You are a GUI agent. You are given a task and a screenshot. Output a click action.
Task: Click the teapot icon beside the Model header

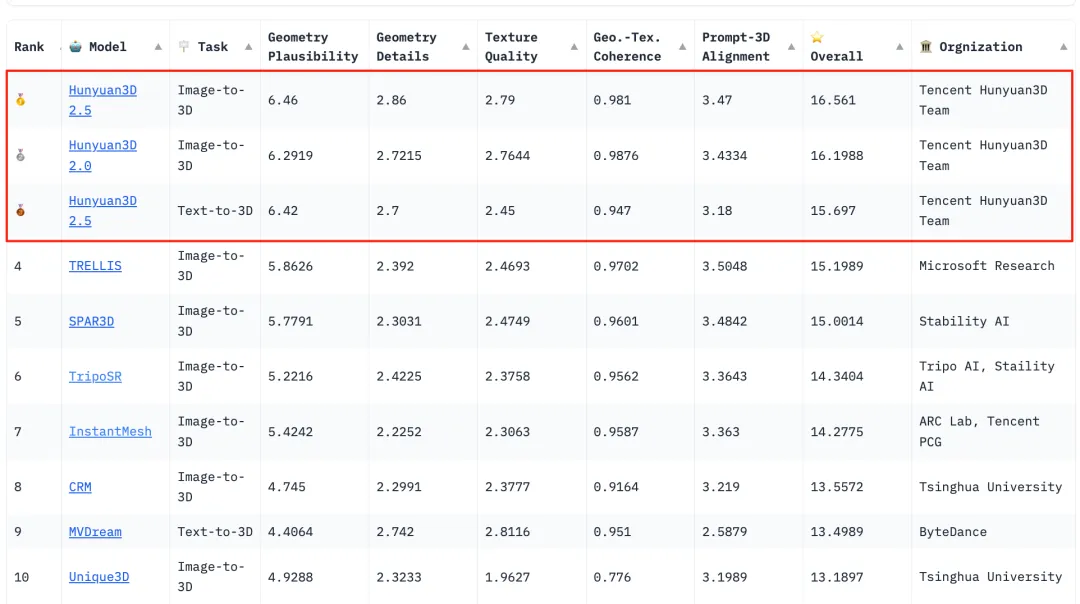coord(75,46)
